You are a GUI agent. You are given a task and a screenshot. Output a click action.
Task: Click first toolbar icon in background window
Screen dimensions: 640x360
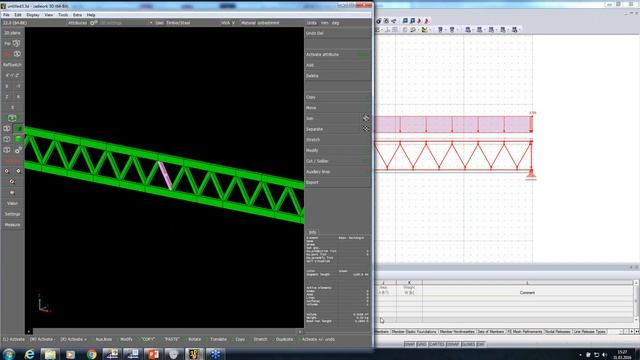[378, 21]
